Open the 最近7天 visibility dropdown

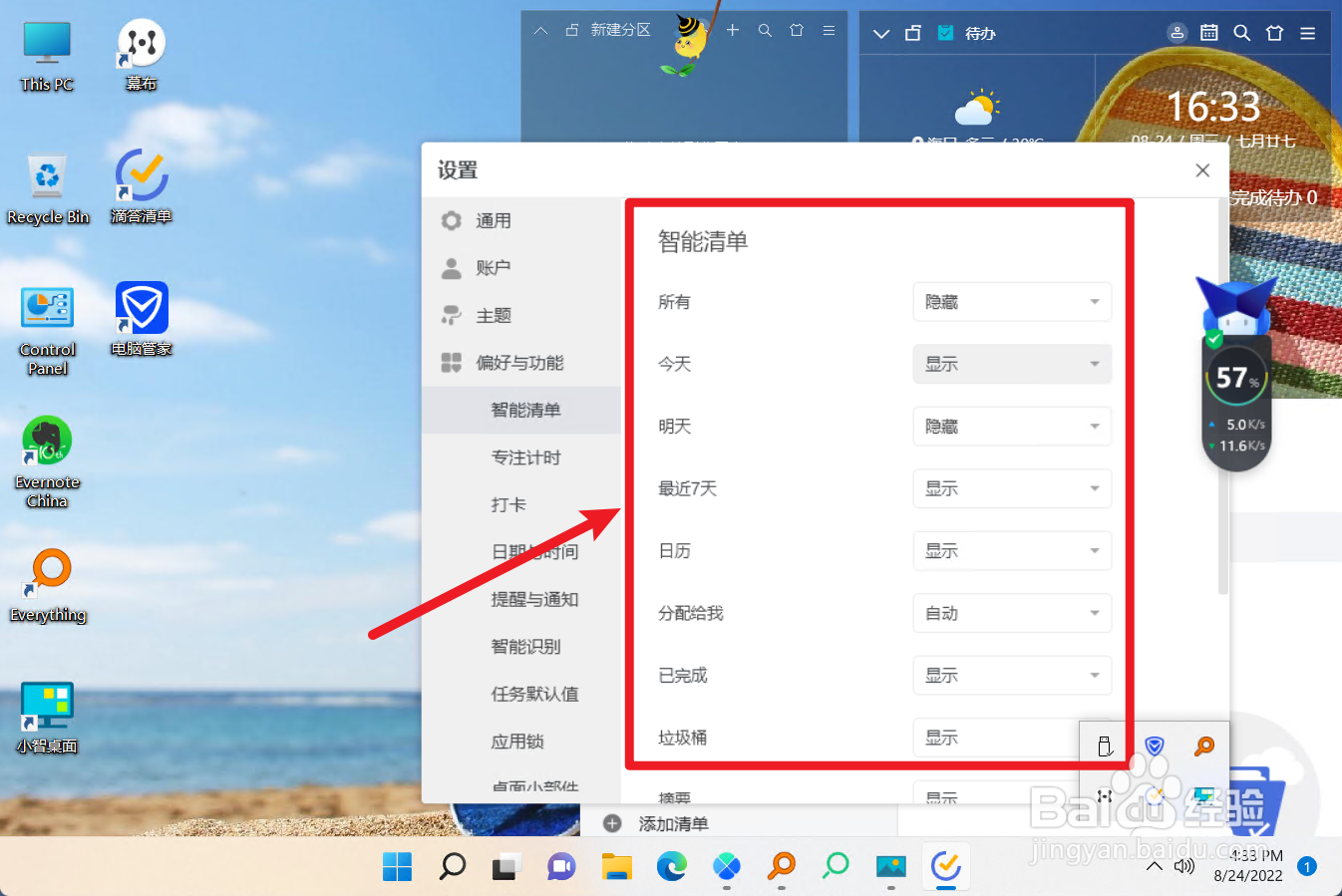[x=1012, y=488]
